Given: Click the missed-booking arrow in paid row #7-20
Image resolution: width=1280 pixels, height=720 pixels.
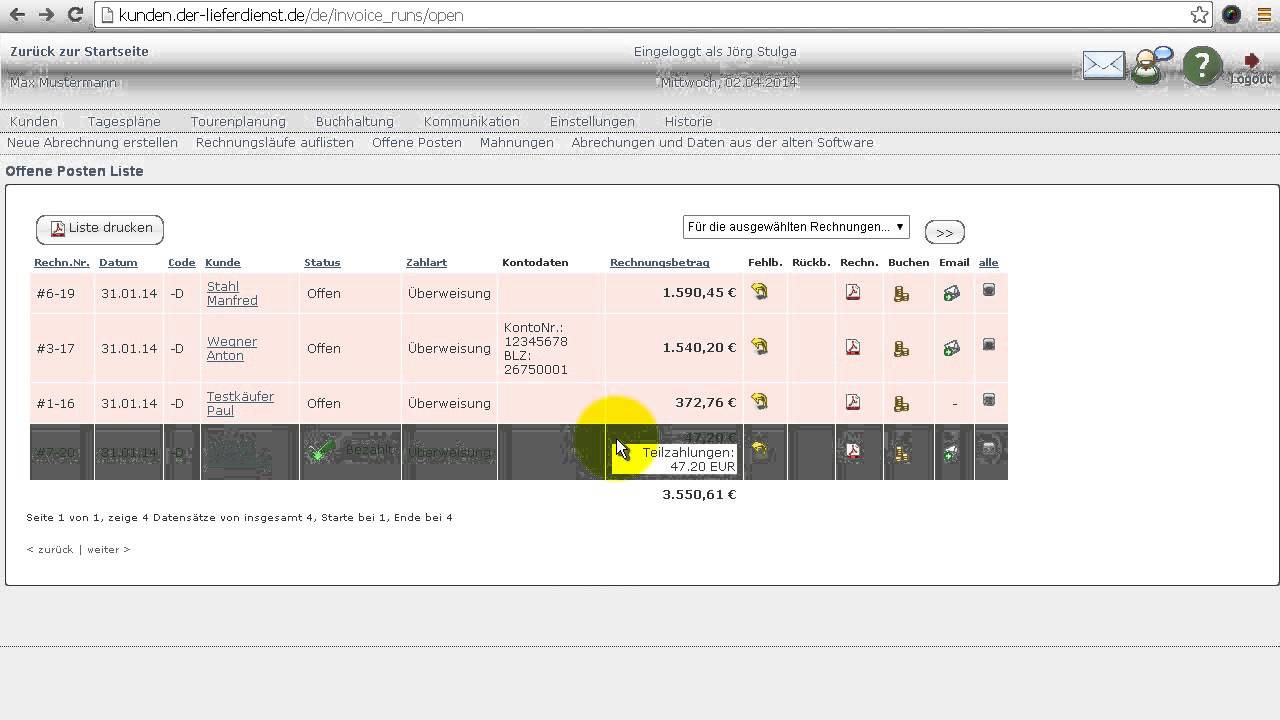Looking at the screenshot, I should click(760, 450).
